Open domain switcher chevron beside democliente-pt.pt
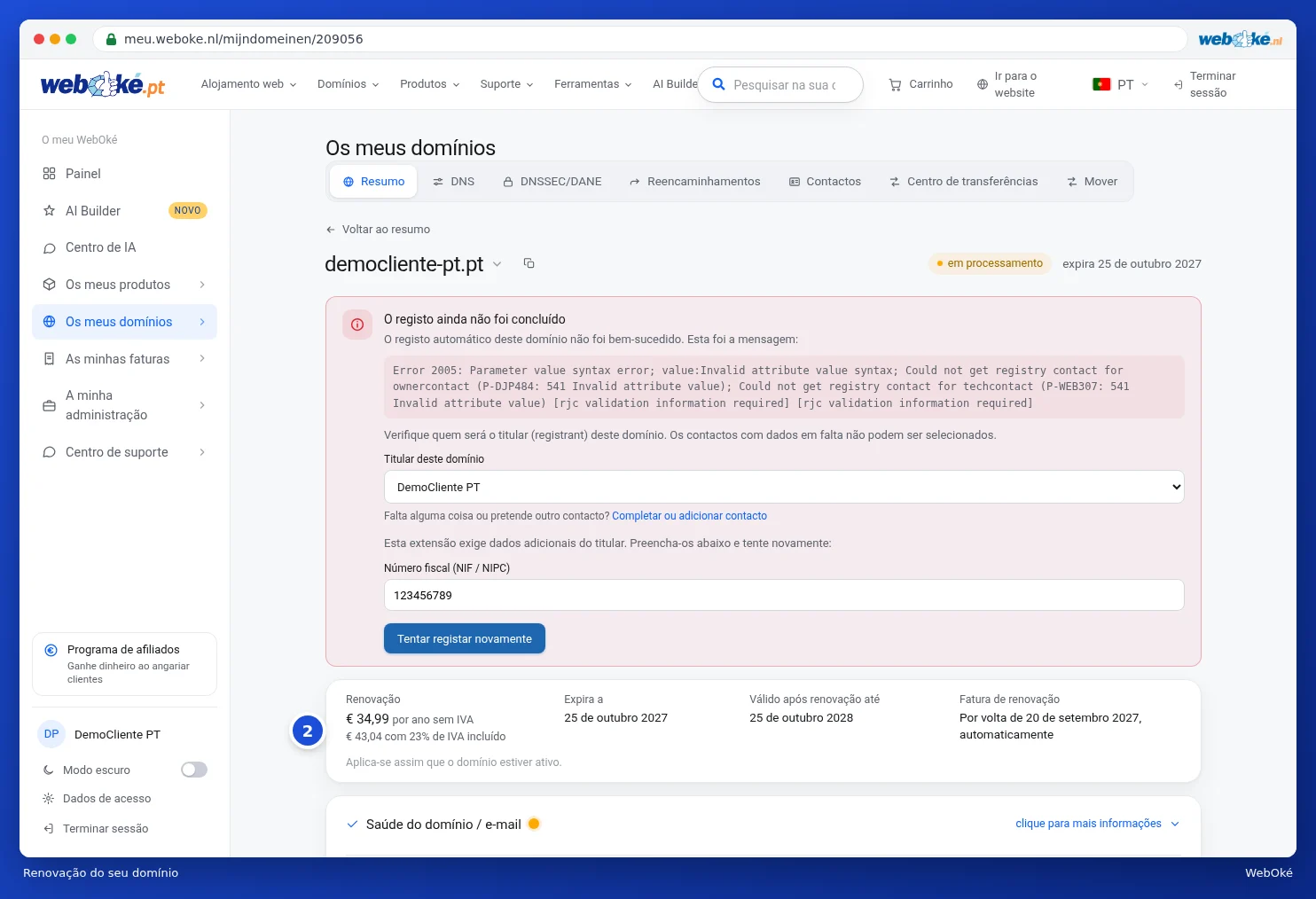Viewport: 1316px width, 899px height. pos(497,263)
